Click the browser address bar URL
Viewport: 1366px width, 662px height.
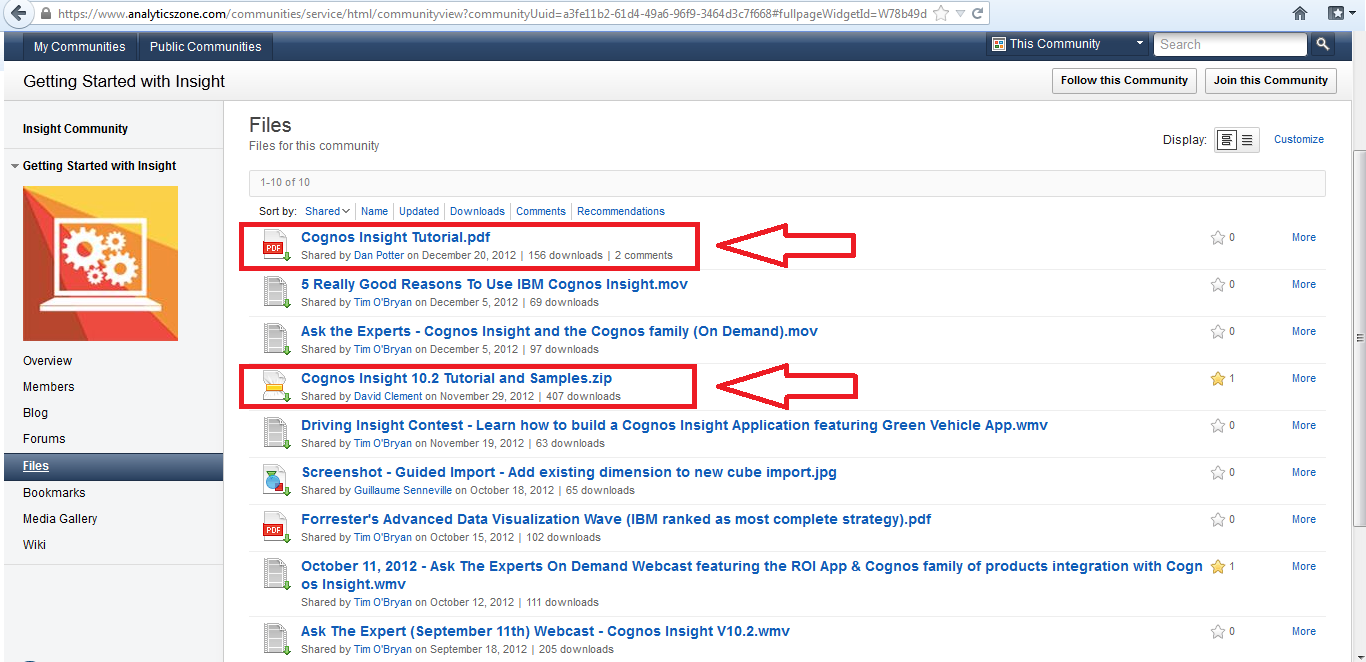(492, 14)
